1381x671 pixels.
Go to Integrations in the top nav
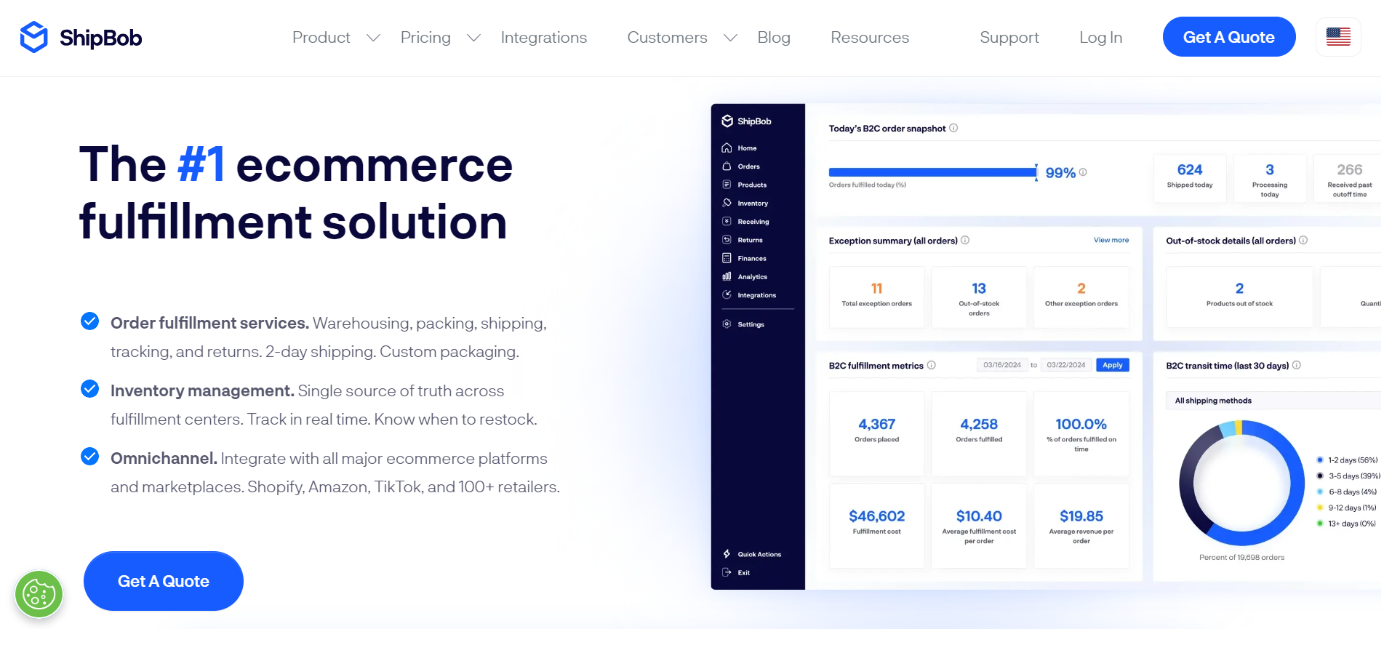tap(544, 37)
